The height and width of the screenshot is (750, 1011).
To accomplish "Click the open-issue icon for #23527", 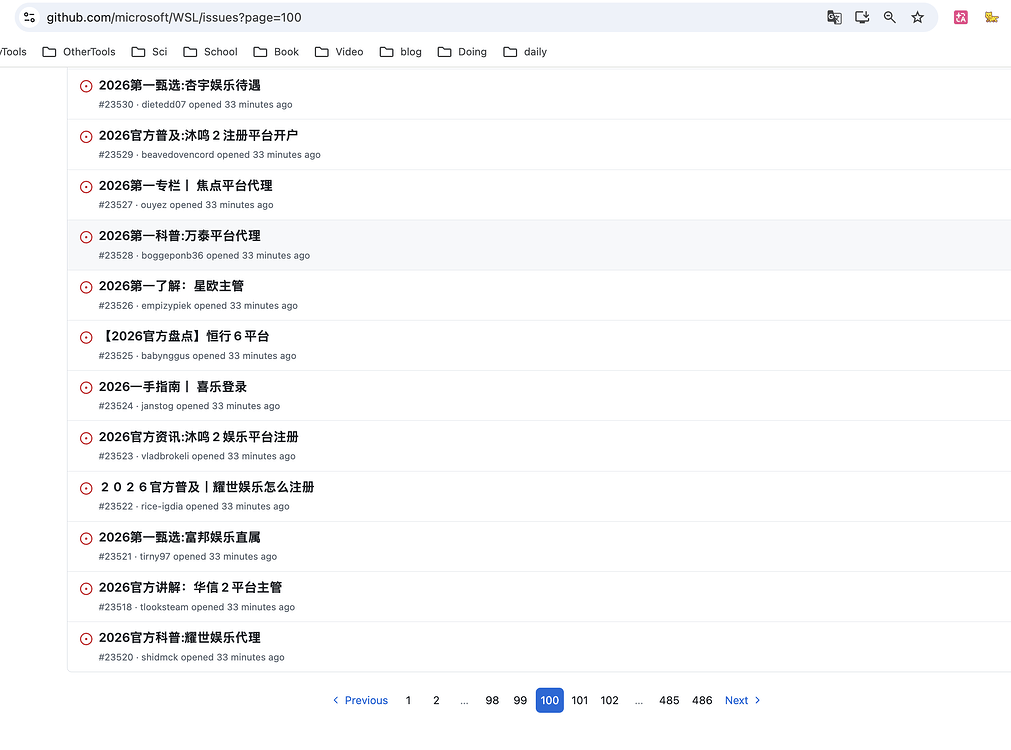I will tap(86, 186).
